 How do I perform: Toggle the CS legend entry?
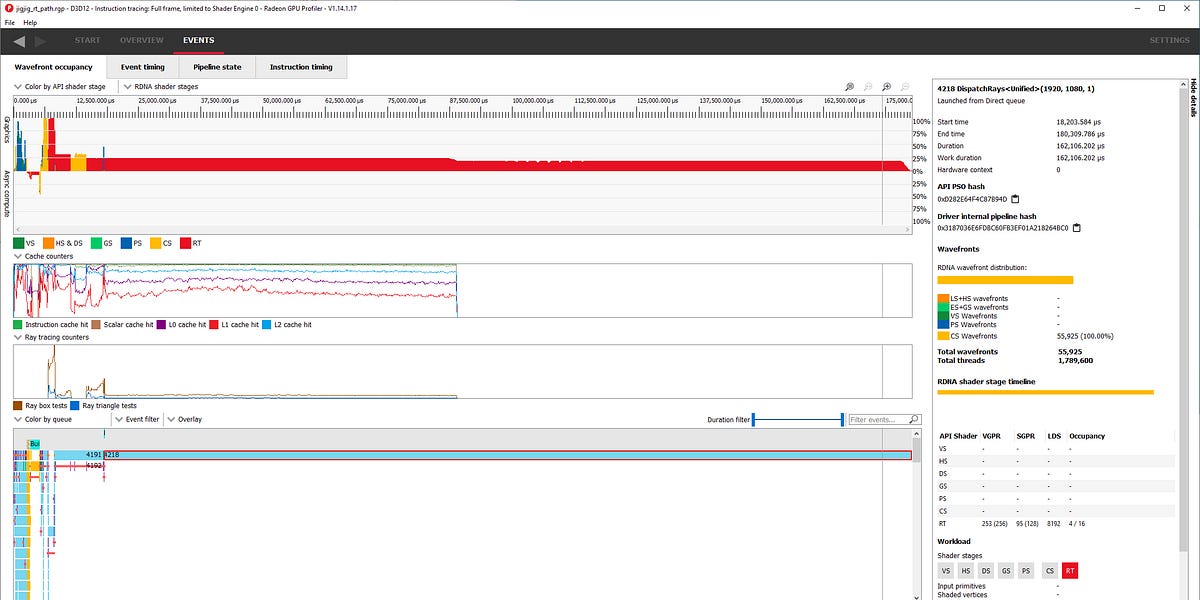coord(160,243)
